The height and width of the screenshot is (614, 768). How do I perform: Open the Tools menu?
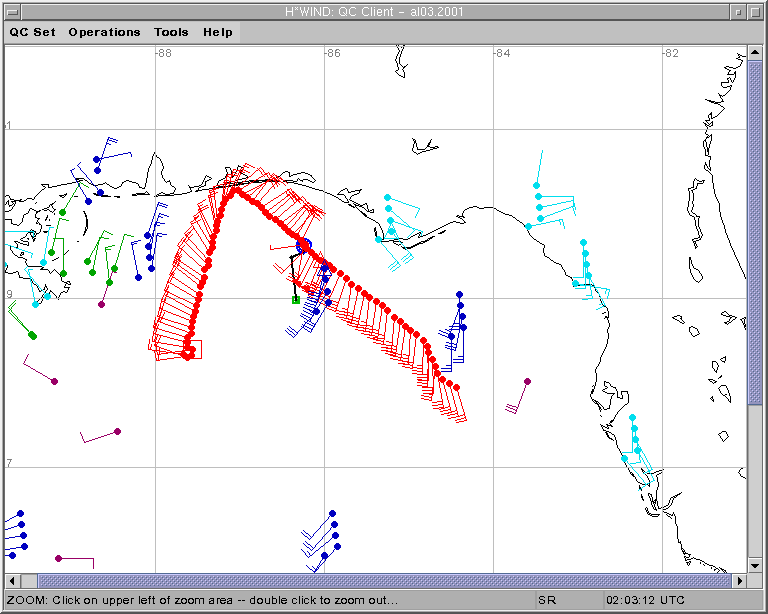(x=171, y=32)
